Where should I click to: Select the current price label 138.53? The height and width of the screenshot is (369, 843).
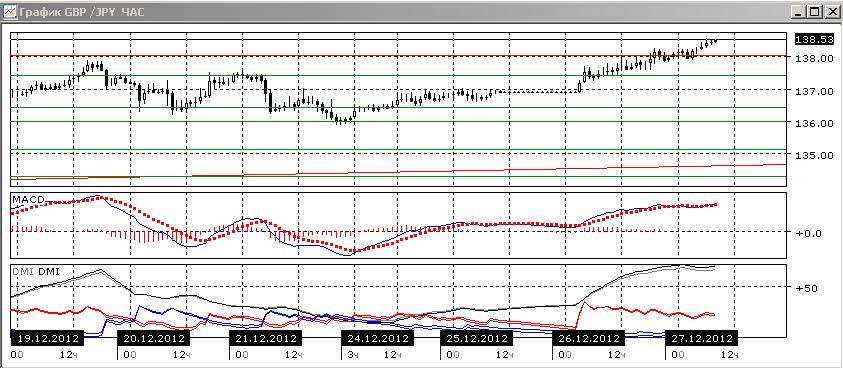[x=814, y=40]
